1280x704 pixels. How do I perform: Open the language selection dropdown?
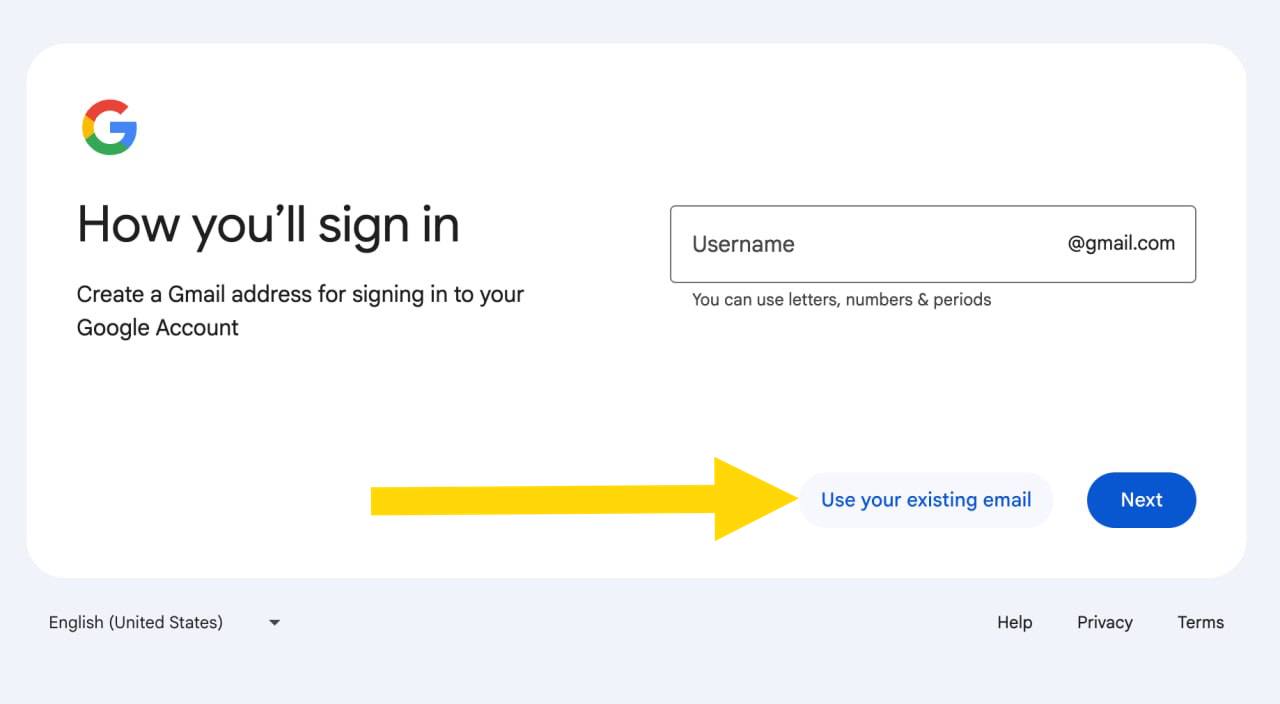(x=165, y=622)
